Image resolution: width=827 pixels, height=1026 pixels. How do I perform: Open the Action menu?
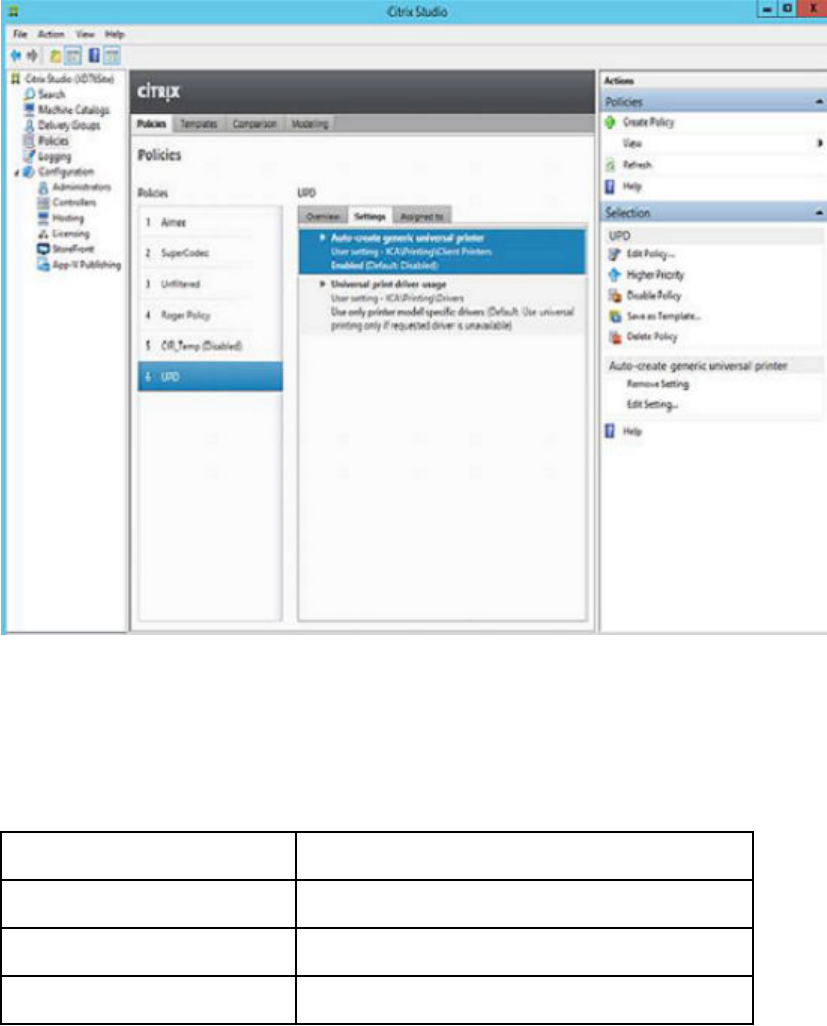[x=51, y=34]
